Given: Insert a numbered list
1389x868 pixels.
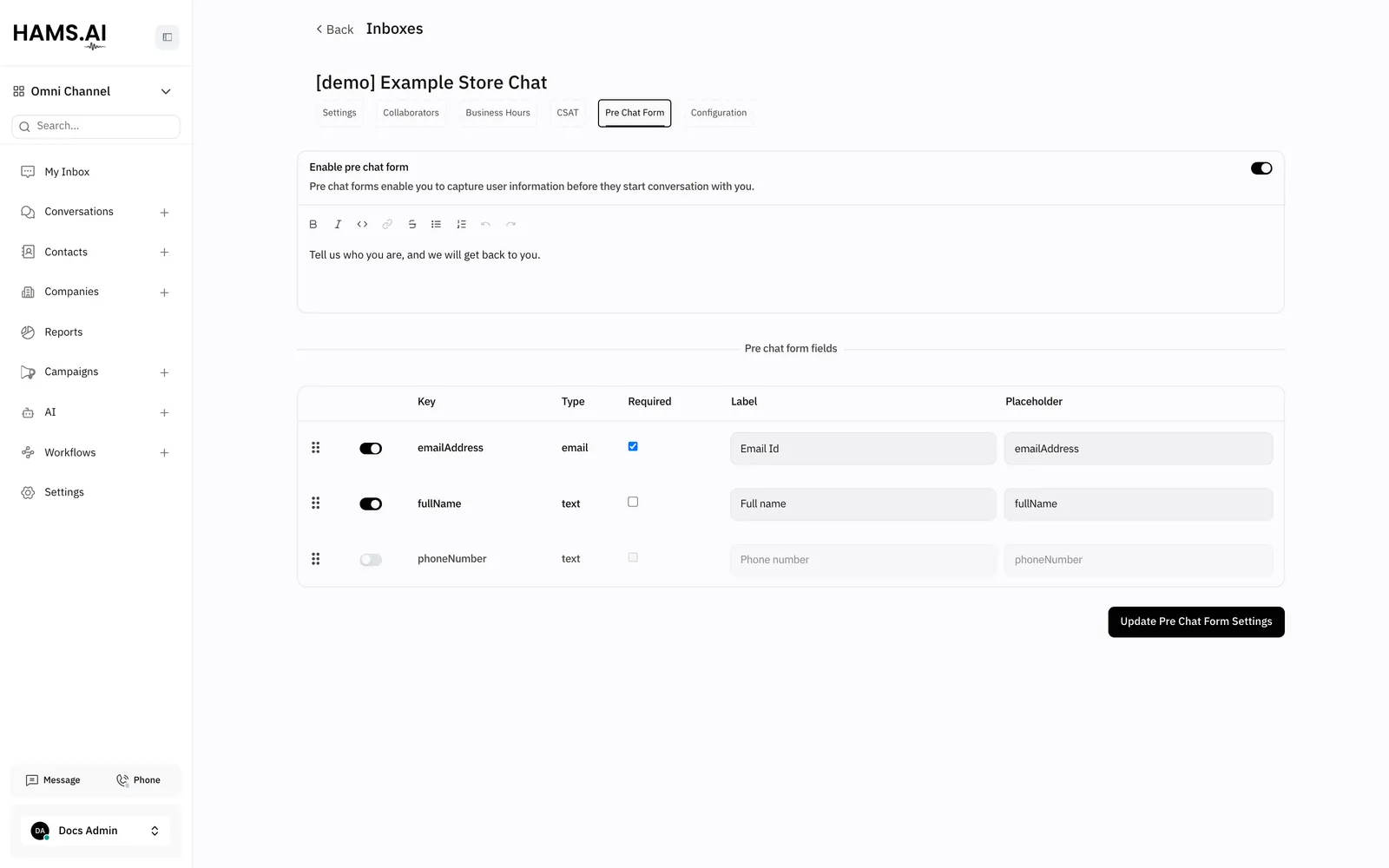Looking at the screenshot, I should [461, 224].
